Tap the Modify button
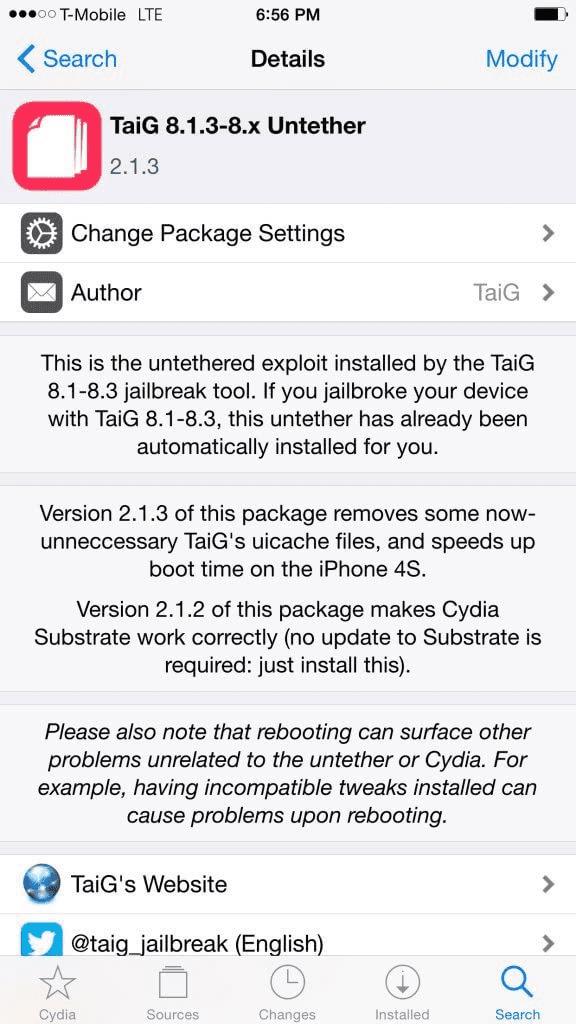 (522, 59)
